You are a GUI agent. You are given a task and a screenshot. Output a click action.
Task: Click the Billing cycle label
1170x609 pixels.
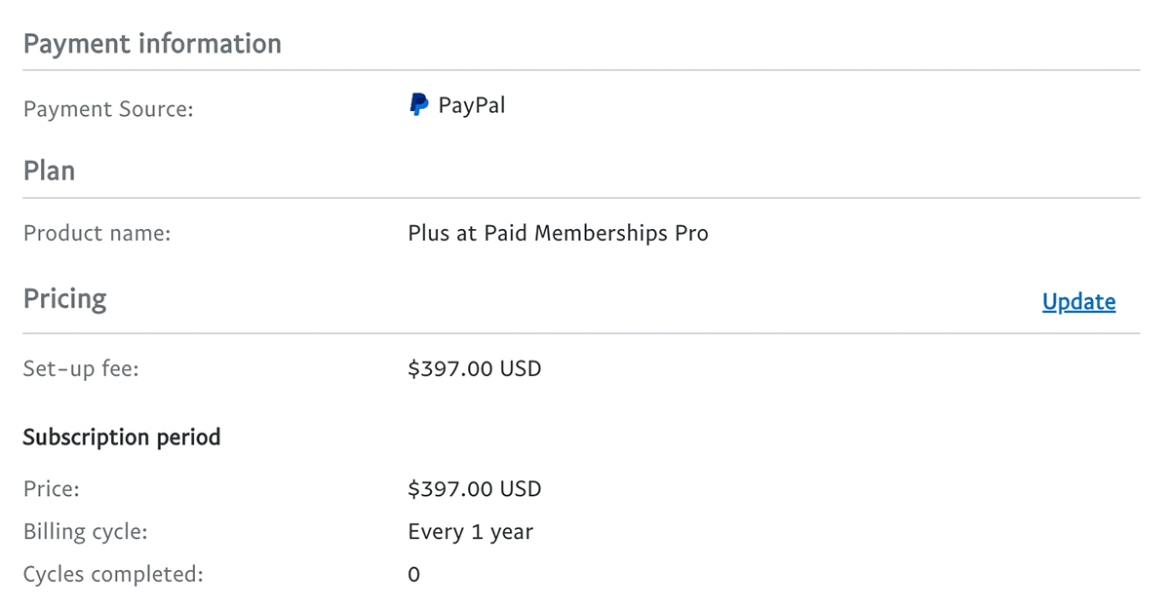tap(84, 531)
